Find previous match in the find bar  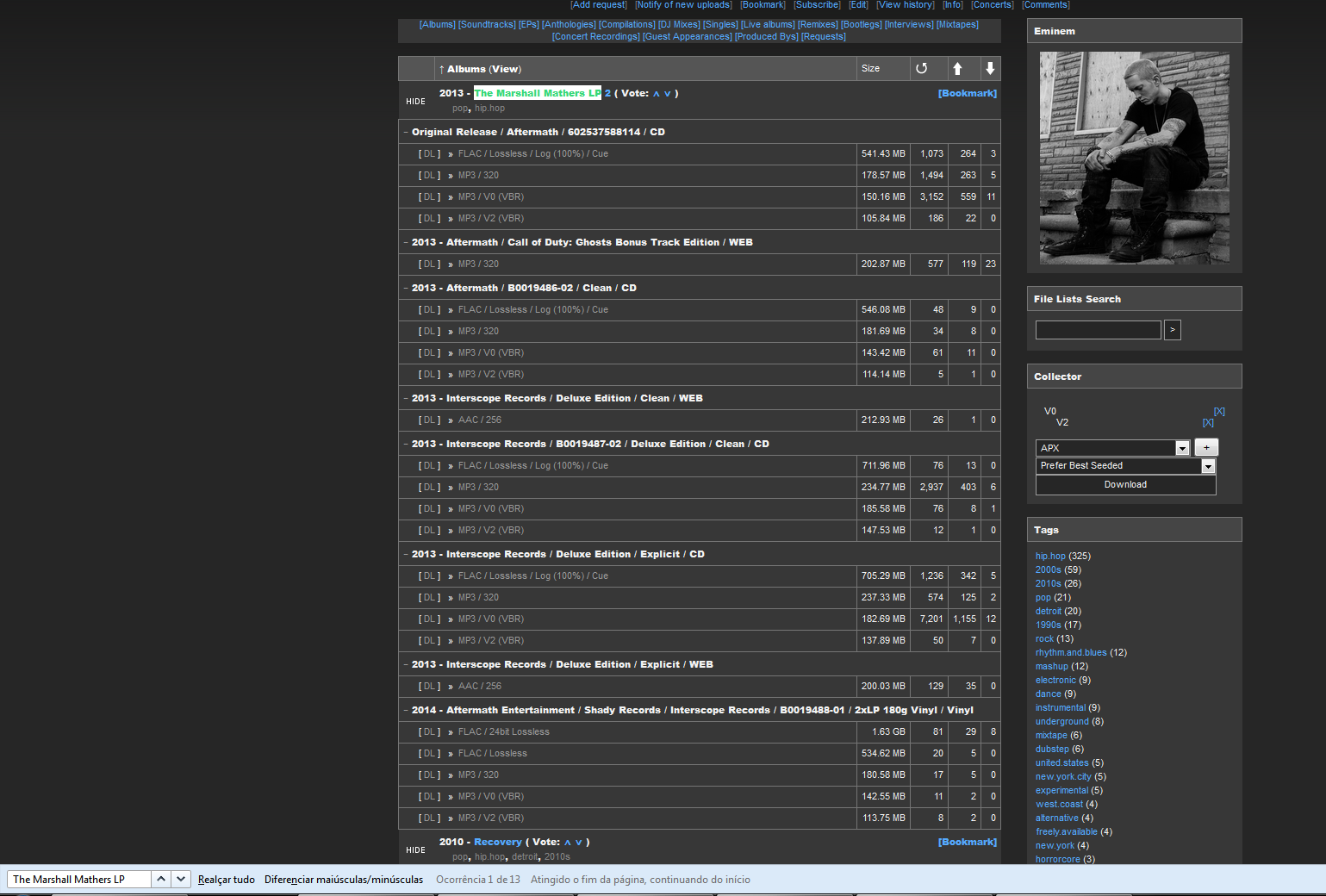[x=161, y=879]
